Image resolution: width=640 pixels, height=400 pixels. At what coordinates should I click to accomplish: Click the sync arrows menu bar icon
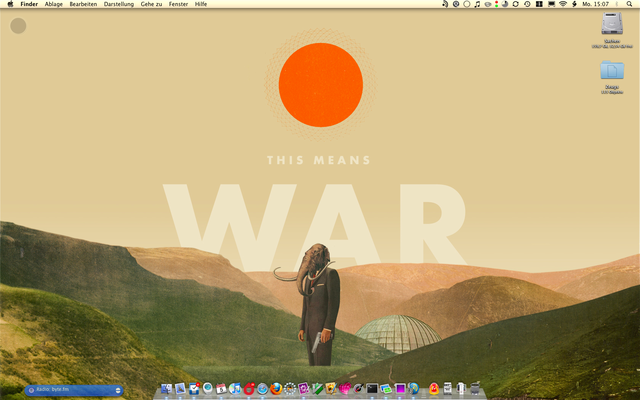pos(516,4)
